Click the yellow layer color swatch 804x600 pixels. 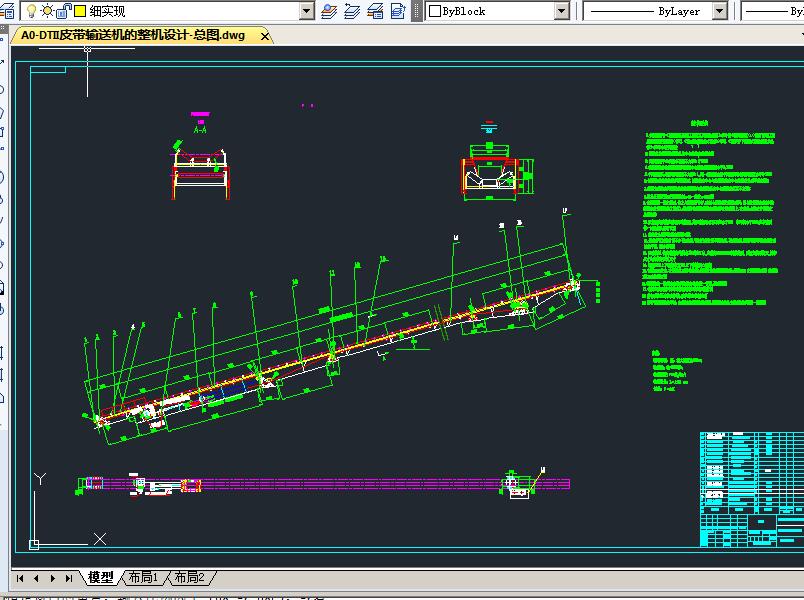click(x=80, y=11)
